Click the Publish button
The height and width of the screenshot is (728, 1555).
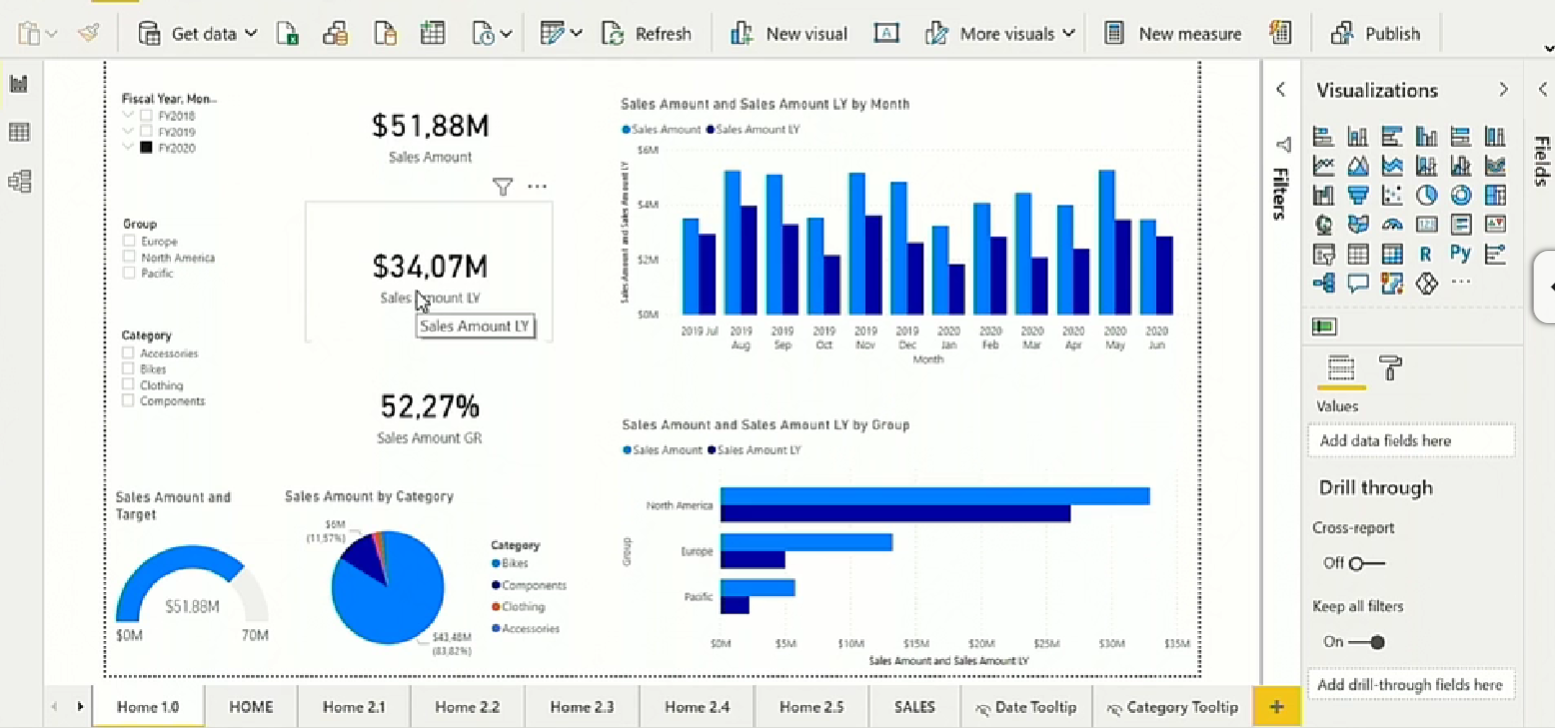click(x=1390, y=33)
